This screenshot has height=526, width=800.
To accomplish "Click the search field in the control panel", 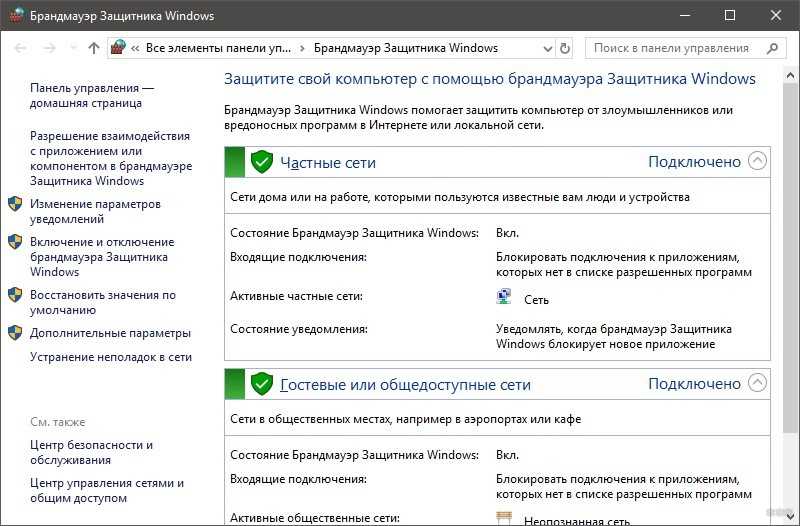I will tap(685, 48).
